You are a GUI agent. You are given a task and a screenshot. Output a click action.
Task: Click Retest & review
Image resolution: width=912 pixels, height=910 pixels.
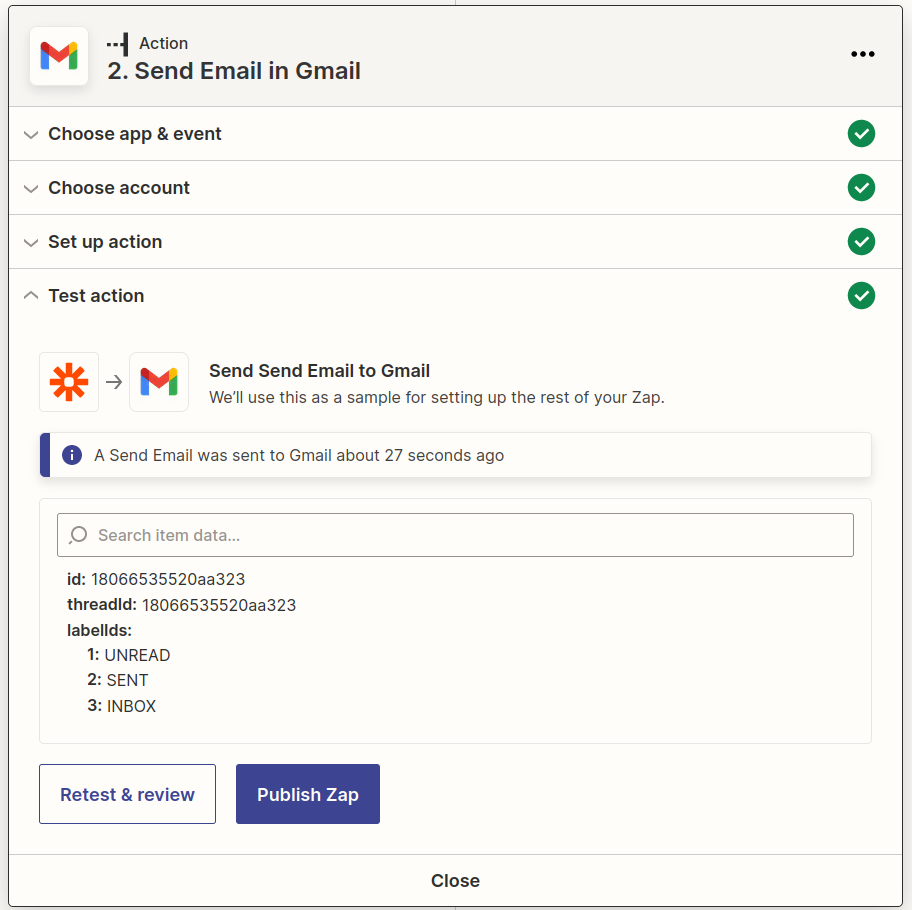pos(127,794)
